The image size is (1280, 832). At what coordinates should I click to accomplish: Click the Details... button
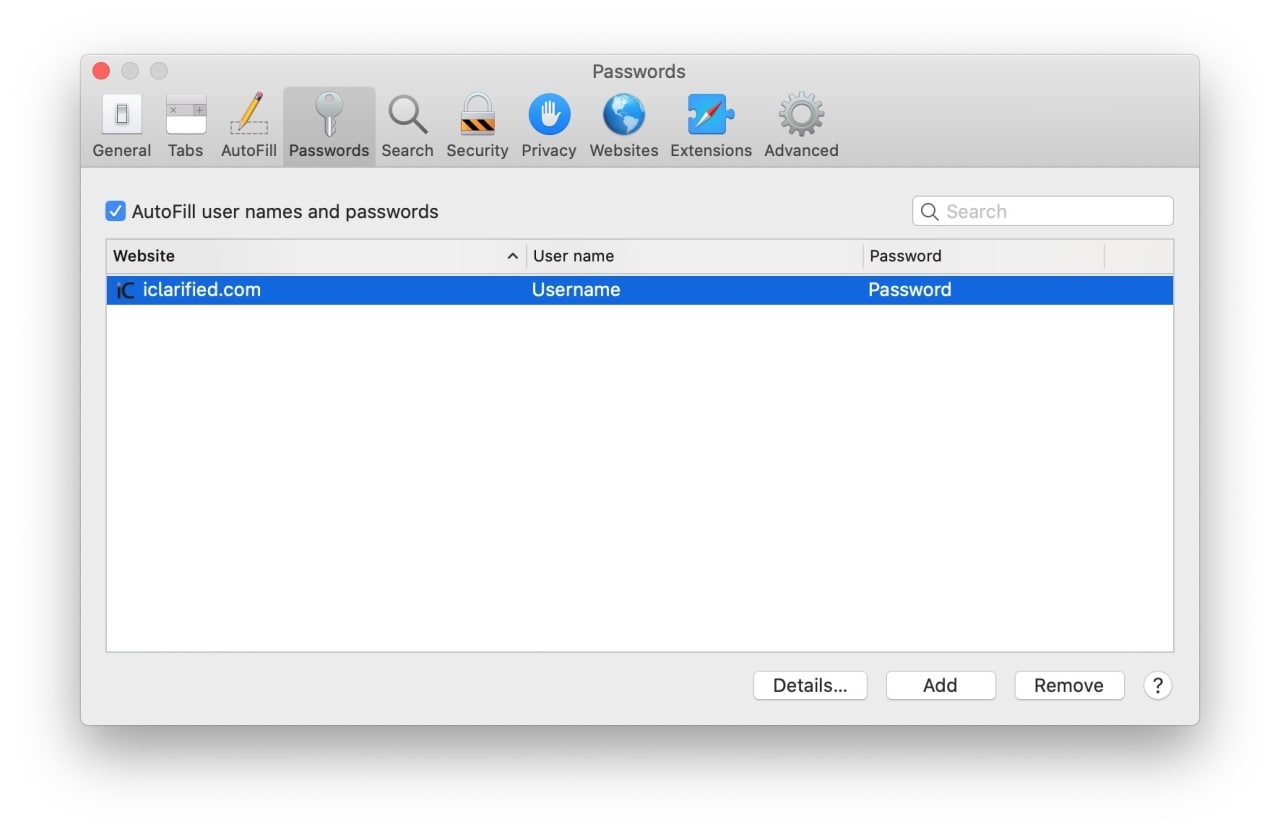(810, 685)
